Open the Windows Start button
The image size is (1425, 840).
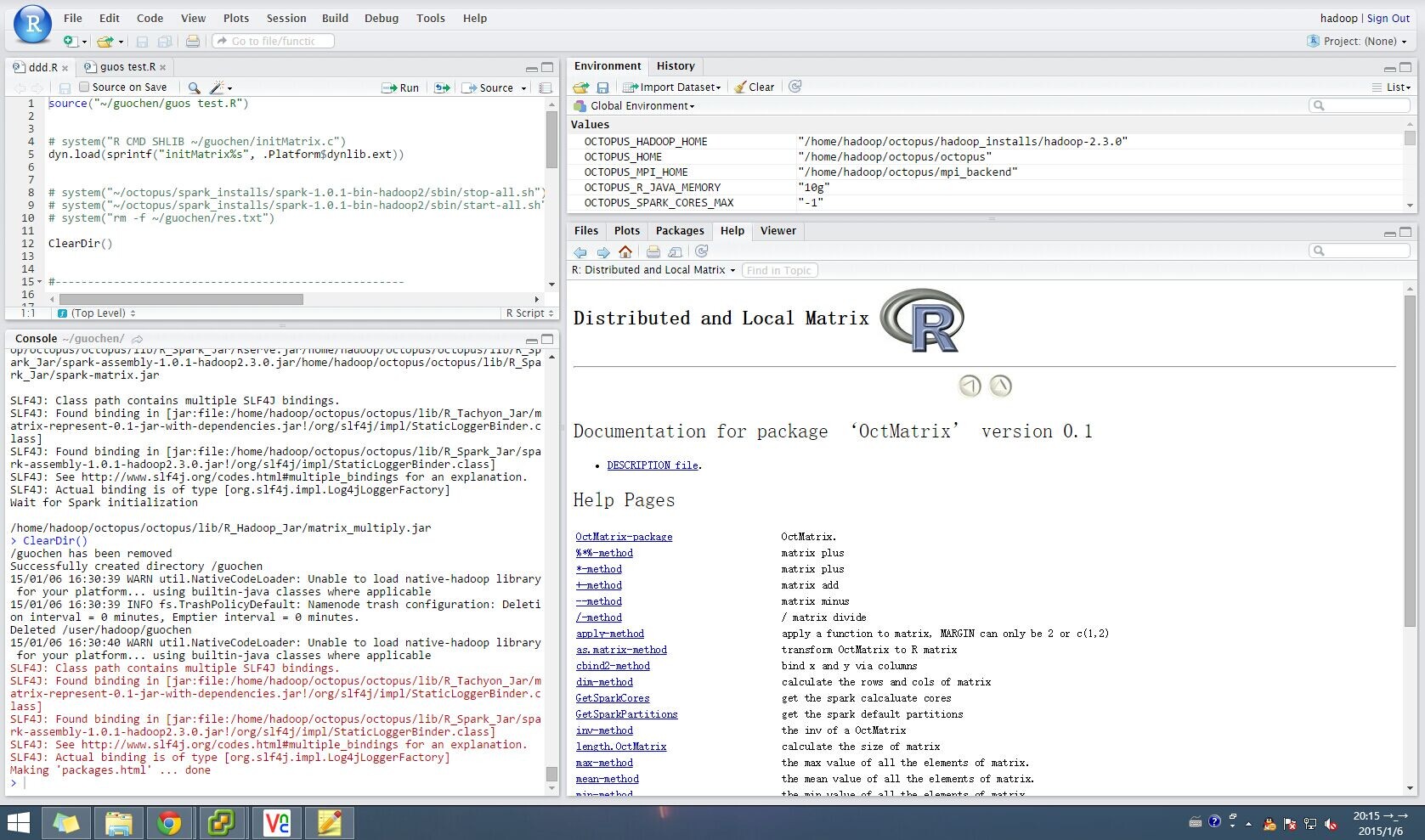coord(19,822)
